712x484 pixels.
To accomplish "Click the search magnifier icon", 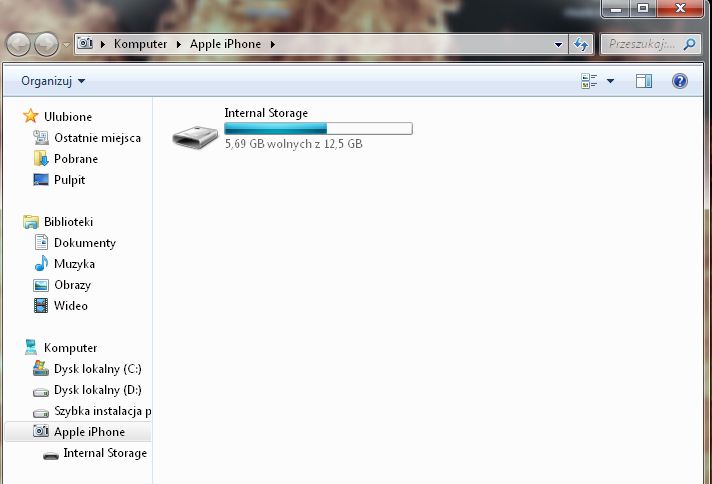I will (689, 44).
